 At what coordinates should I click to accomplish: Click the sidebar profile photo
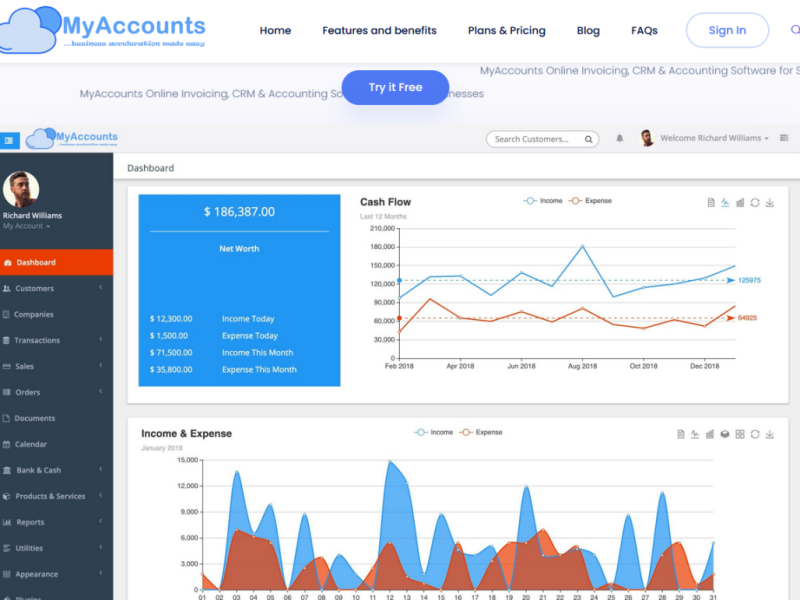[x=21, y=189]
